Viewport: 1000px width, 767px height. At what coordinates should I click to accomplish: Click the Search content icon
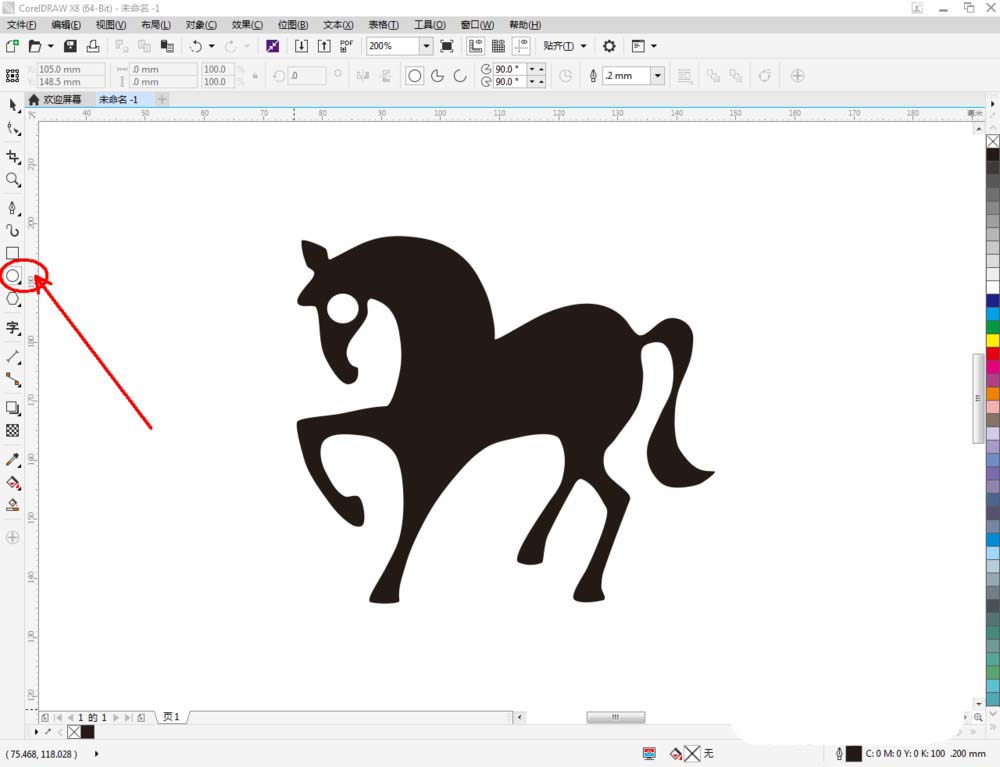coord(272,46)
